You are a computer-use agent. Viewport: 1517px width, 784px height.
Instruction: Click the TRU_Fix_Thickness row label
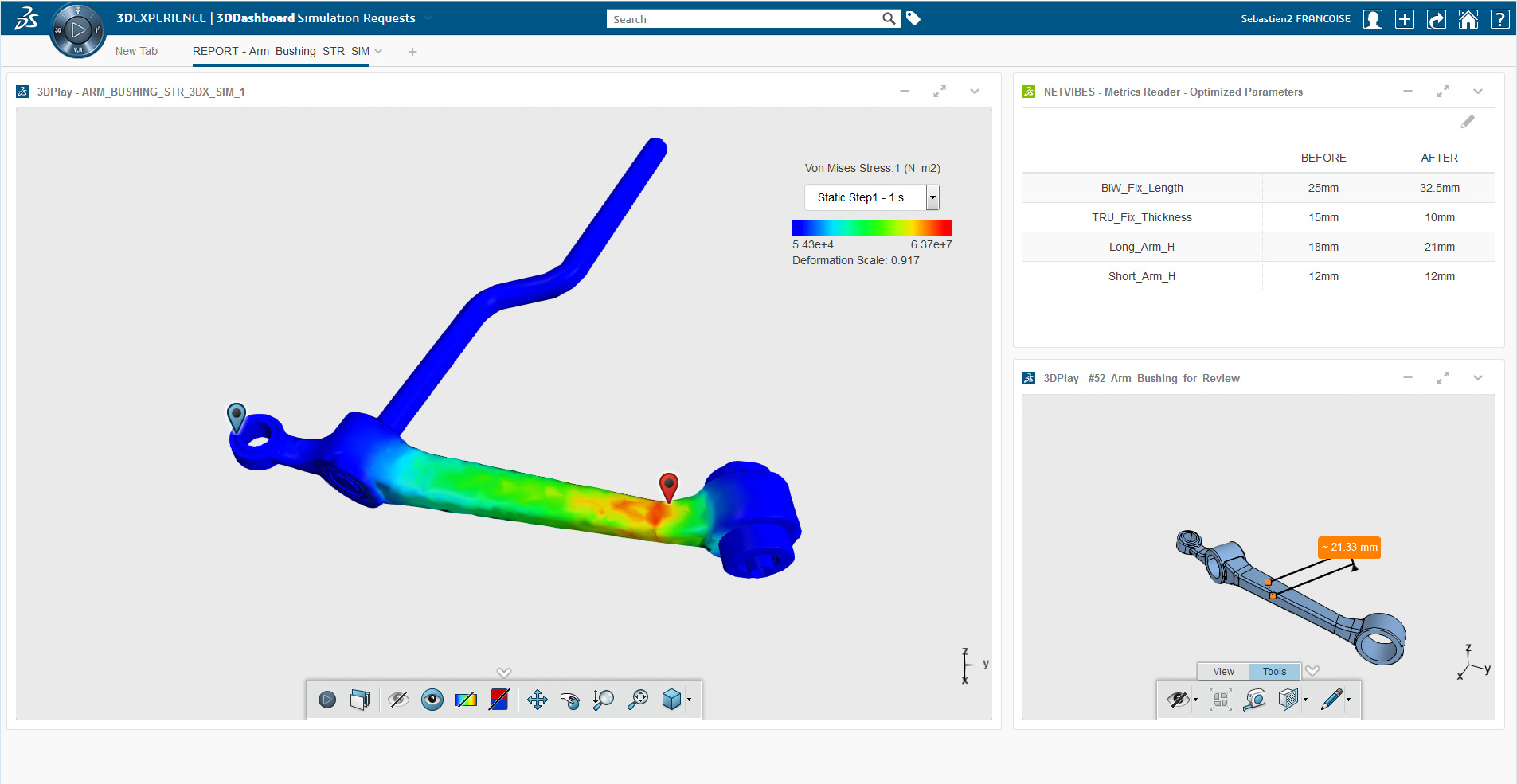click(x=1142, y=217)
